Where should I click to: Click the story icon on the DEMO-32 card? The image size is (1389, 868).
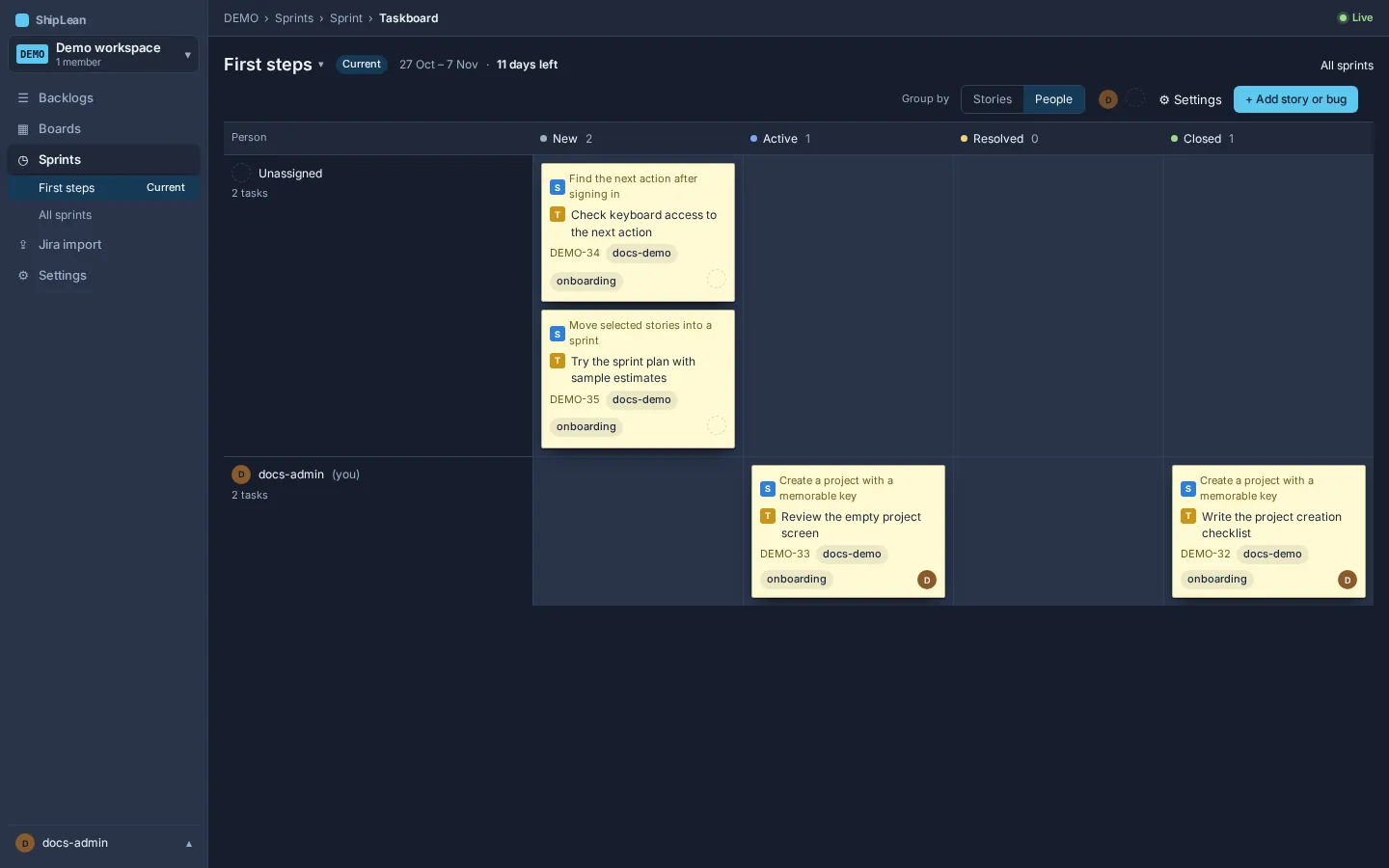(1188, 489)
